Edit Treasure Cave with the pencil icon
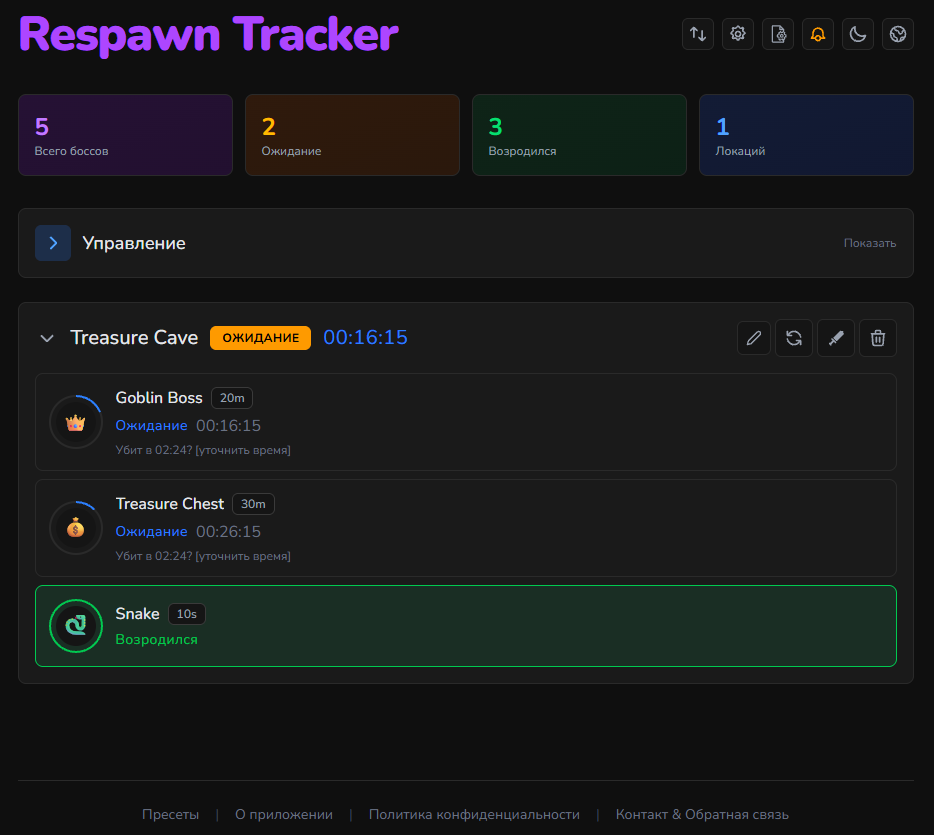The width and height of the screenshot is (934, 835). 754,338
